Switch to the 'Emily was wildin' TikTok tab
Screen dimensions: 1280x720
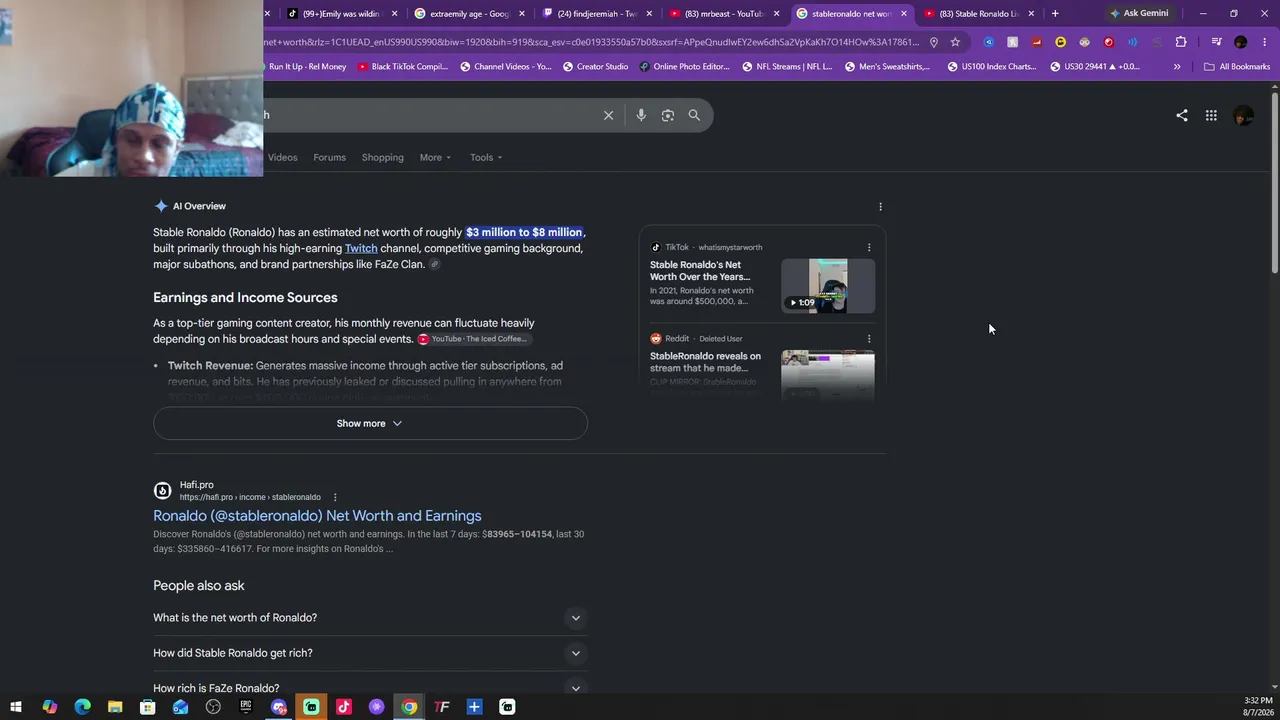342,14
